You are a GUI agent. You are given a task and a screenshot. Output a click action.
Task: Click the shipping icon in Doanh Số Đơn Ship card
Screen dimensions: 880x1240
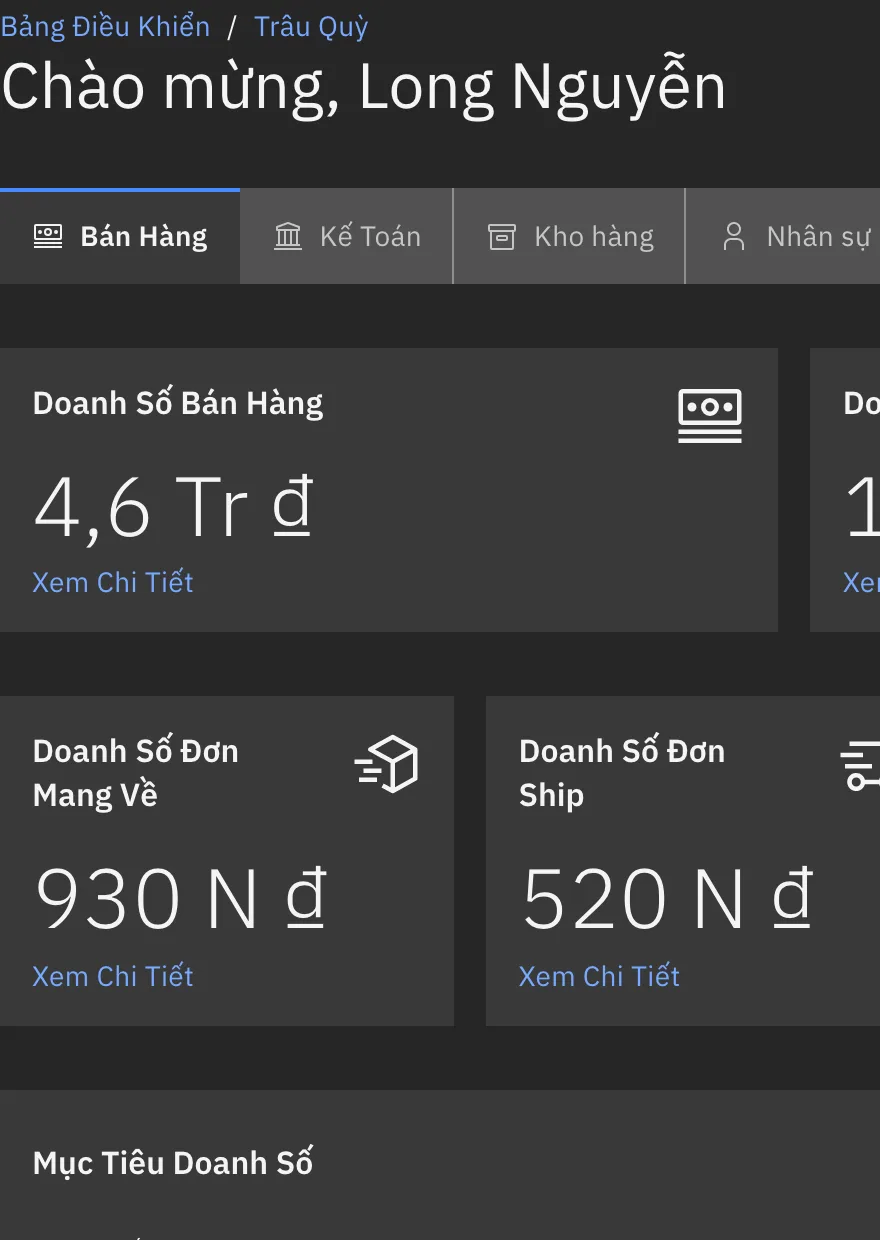[x=860, y=766]
